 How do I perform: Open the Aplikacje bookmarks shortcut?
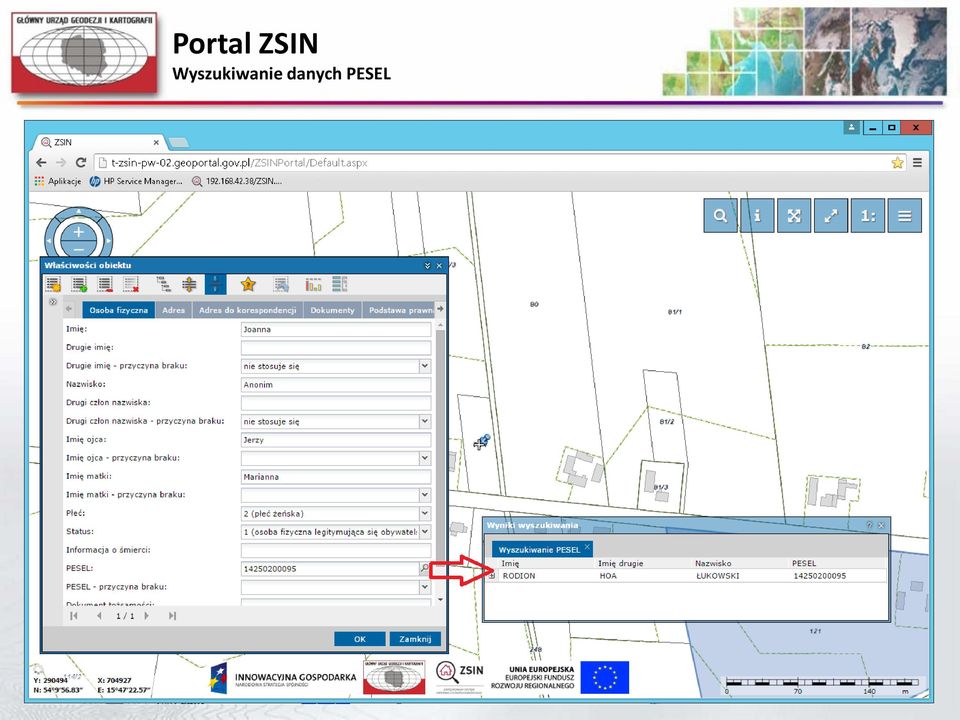(58, 181)
